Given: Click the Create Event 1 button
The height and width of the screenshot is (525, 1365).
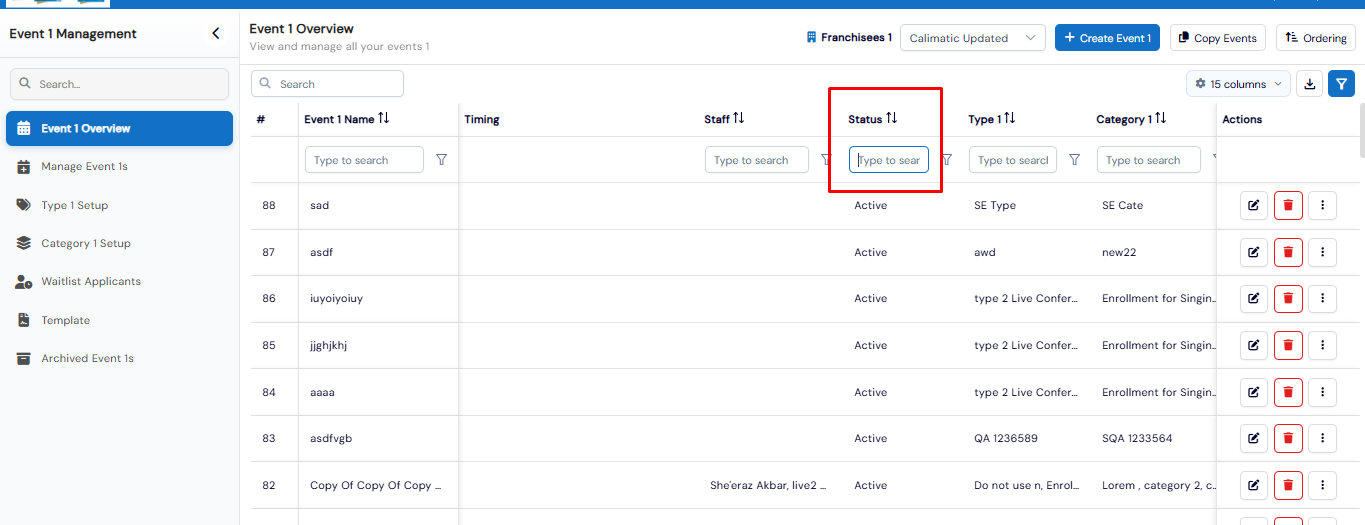Looking at the screenshot, I should point(1107,38).
